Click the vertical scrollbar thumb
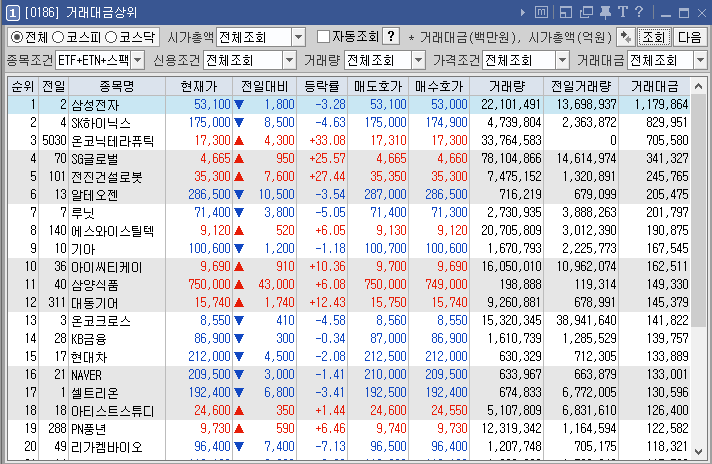 pos(698,211)
